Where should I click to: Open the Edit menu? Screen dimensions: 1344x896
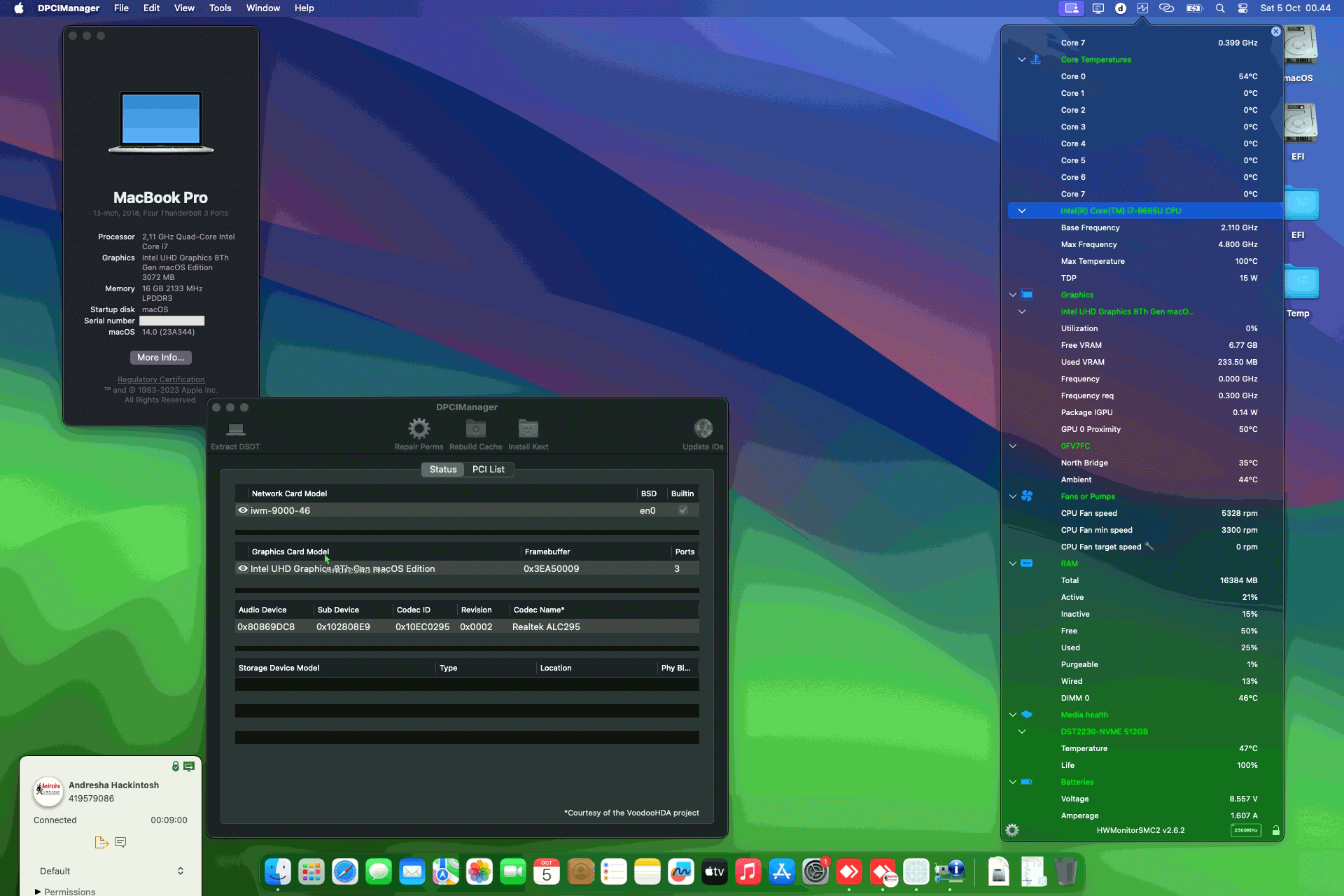(151, 8)
